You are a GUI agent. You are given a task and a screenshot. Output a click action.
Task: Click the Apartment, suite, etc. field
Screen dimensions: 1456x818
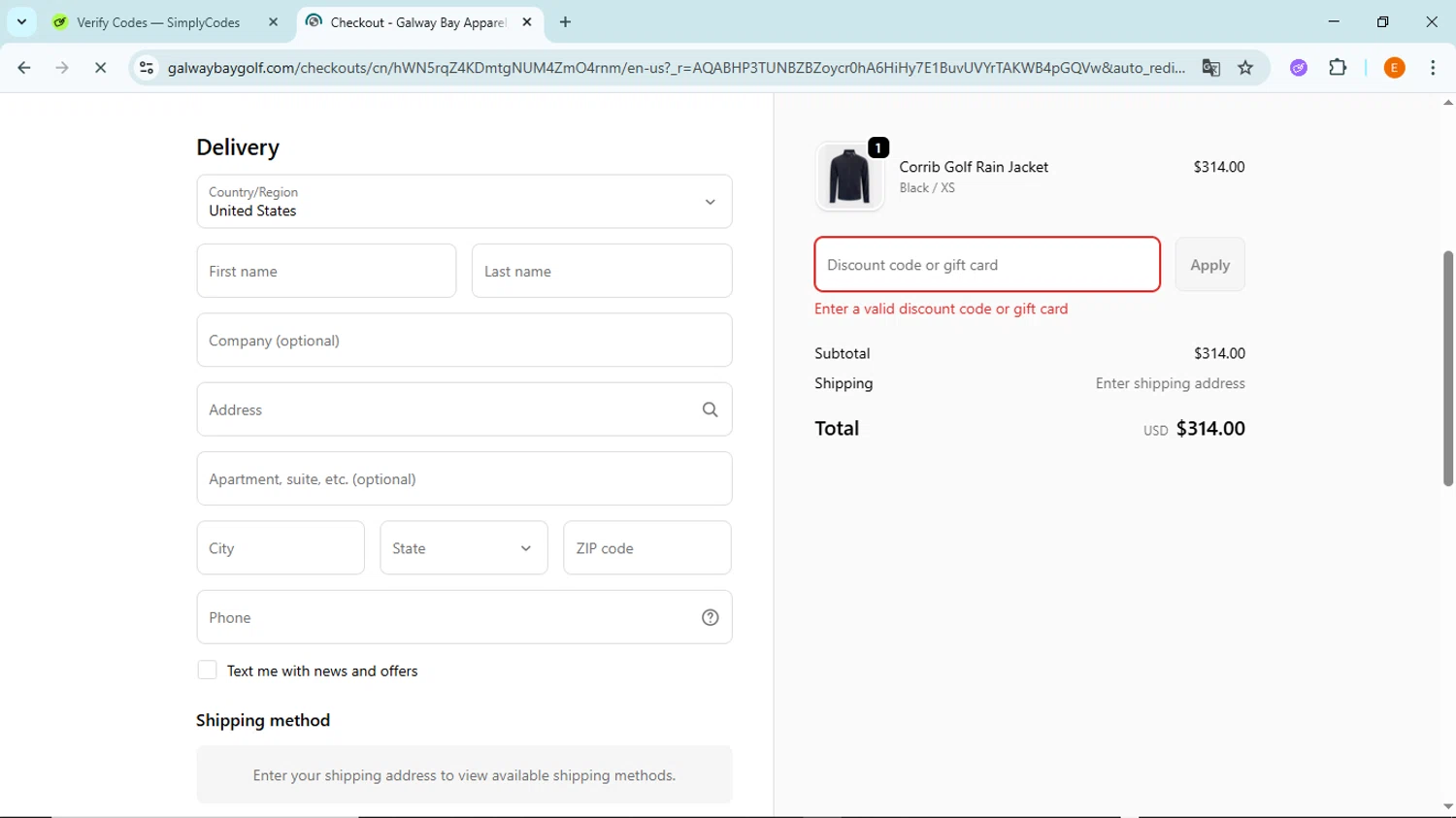[x=464, y=478]
